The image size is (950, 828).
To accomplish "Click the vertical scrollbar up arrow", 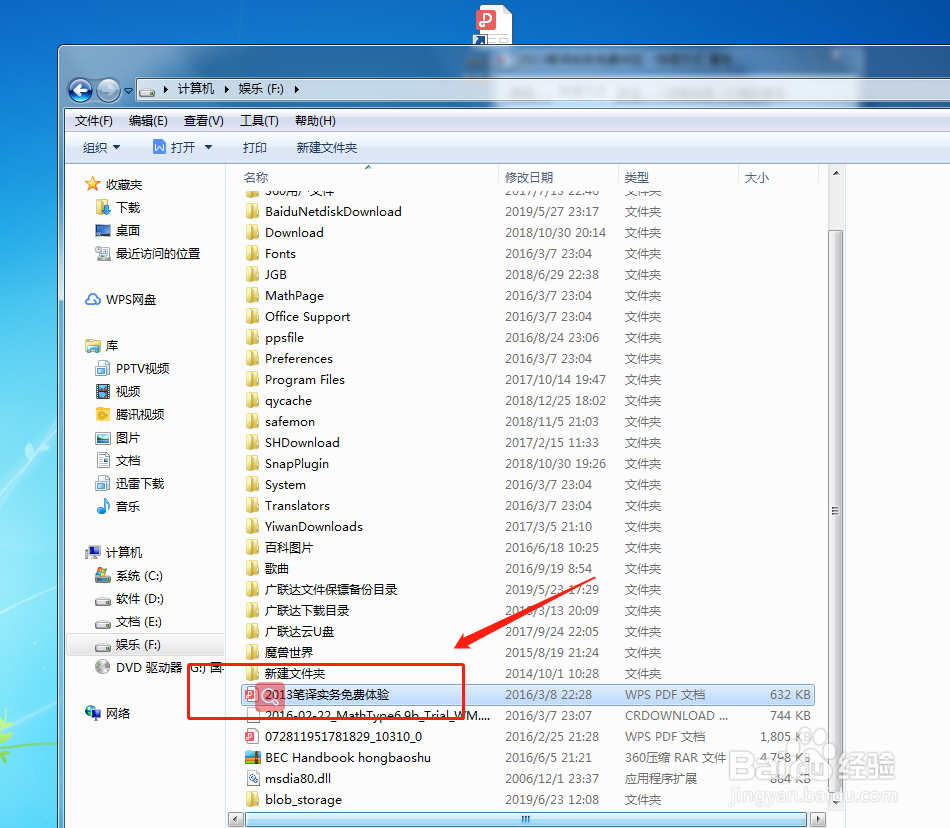I will 836,174.
